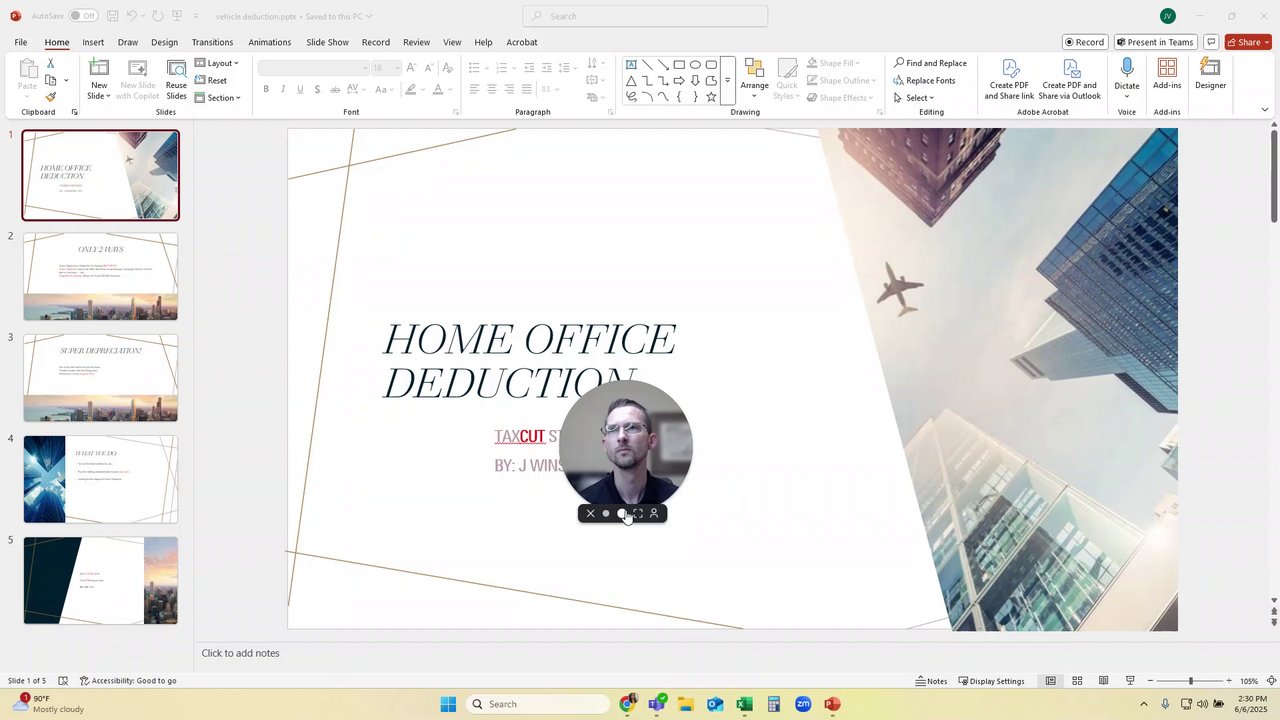The image size is (1280, 720).
Task: Click to add notes field
Action: [x=240, y=653]
